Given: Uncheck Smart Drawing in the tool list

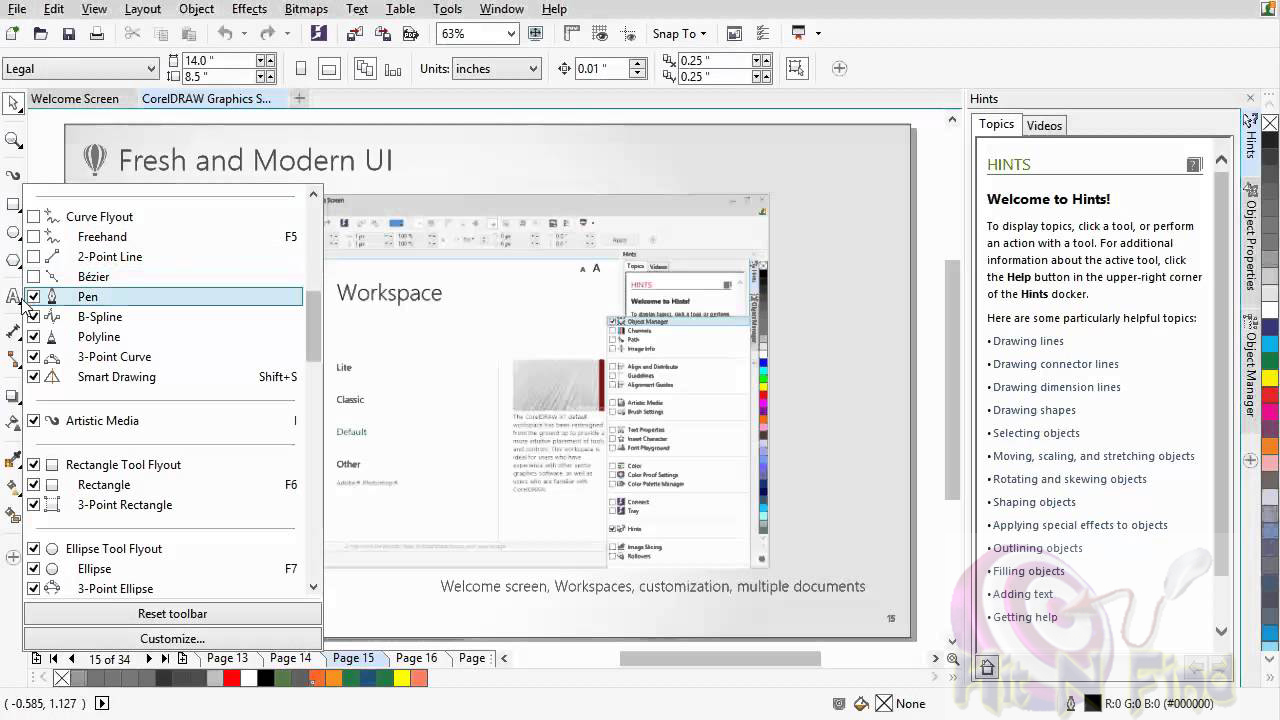Looking at the screenshot, I should (34, 377).
